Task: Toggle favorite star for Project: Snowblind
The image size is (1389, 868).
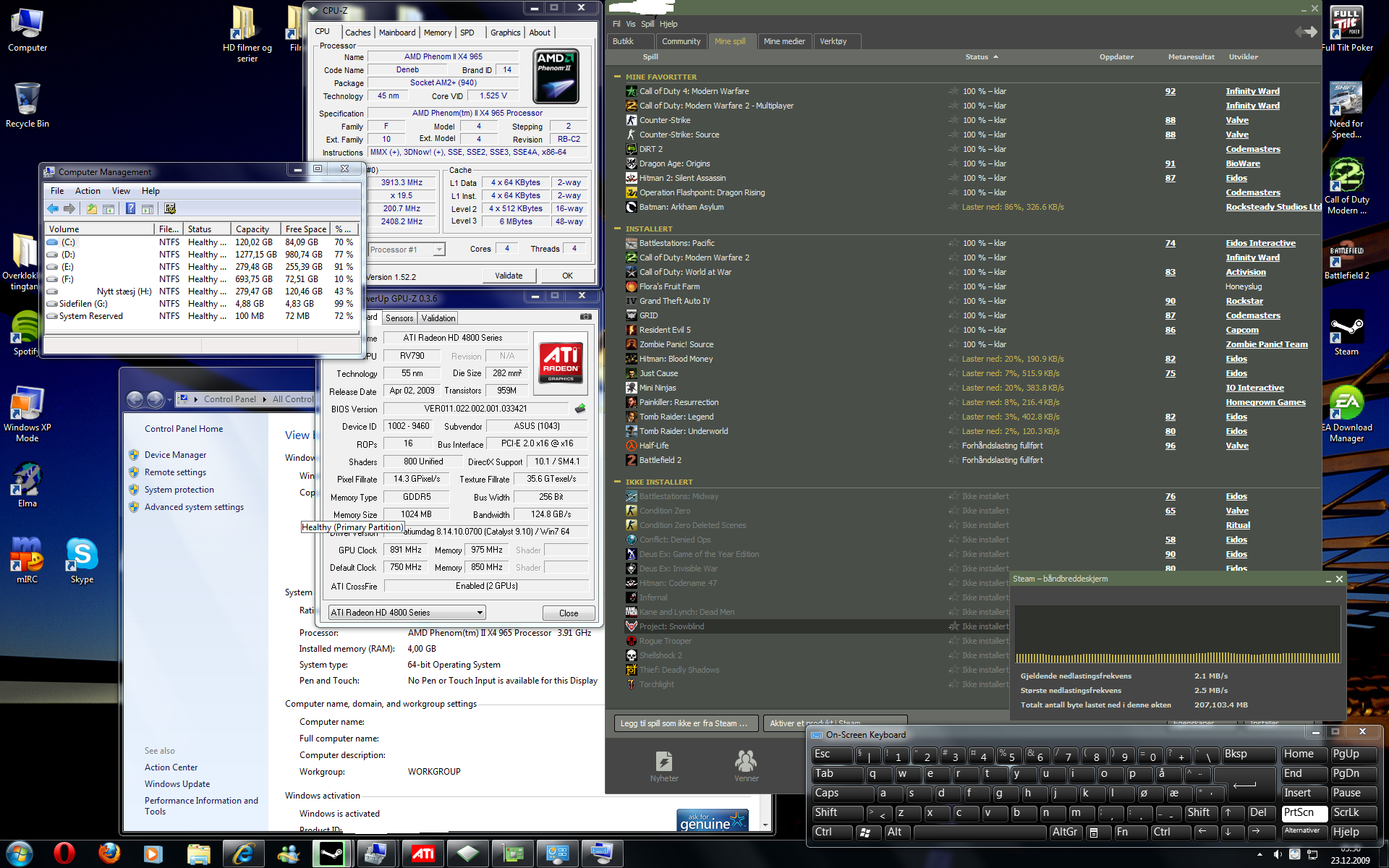Action: [x=953, y=626]
